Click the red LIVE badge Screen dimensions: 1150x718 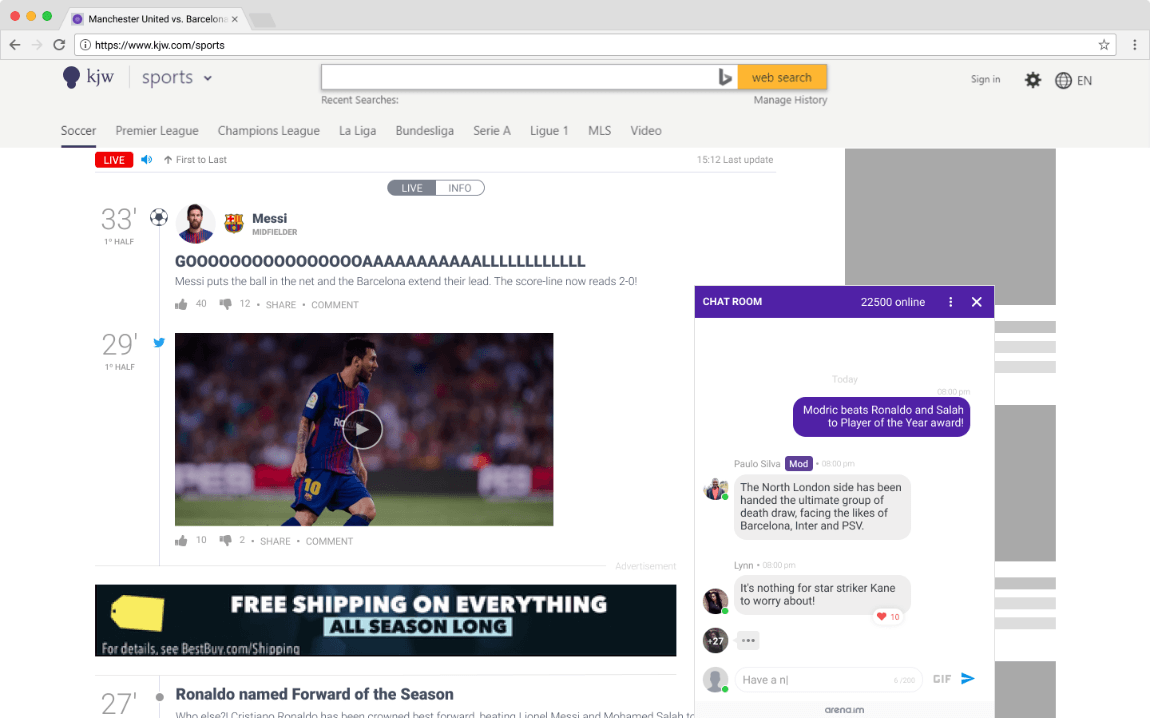114,160
